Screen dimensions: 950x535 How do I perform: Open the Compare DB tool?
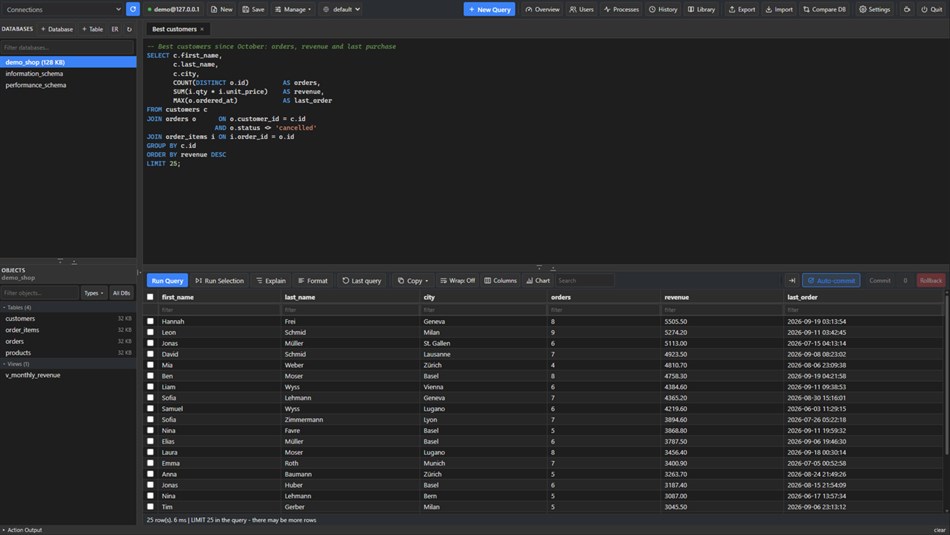[x=824, y=9]
